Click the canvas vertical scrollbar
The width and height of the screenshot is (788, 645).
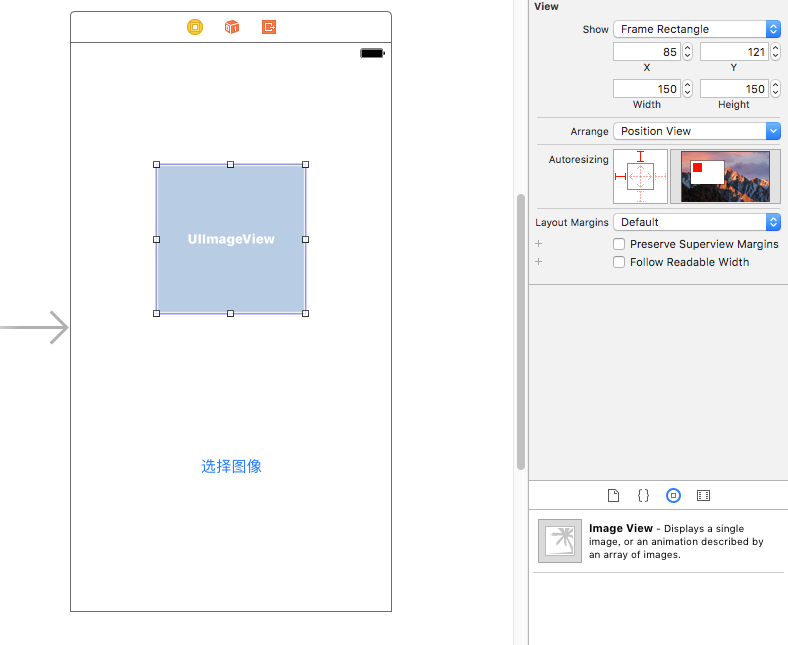(x=520, y=330)
